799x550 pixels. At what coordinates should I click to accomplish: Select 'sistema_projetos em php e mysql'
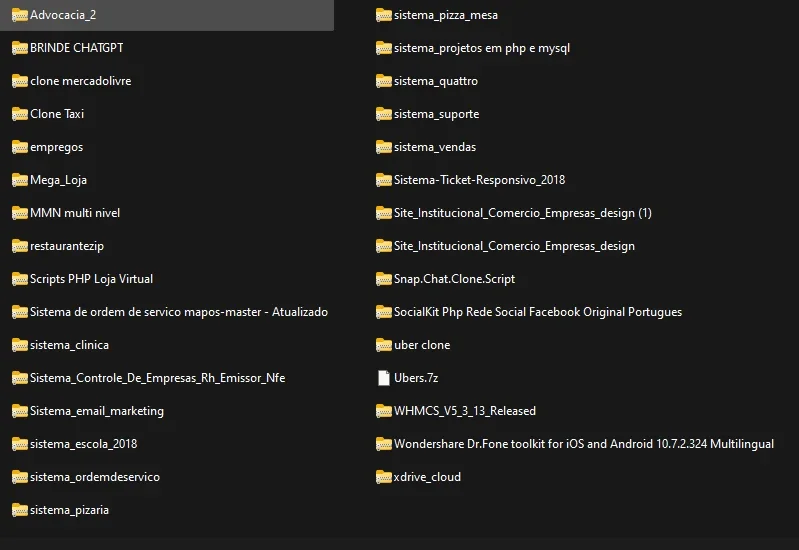(482, 48)
